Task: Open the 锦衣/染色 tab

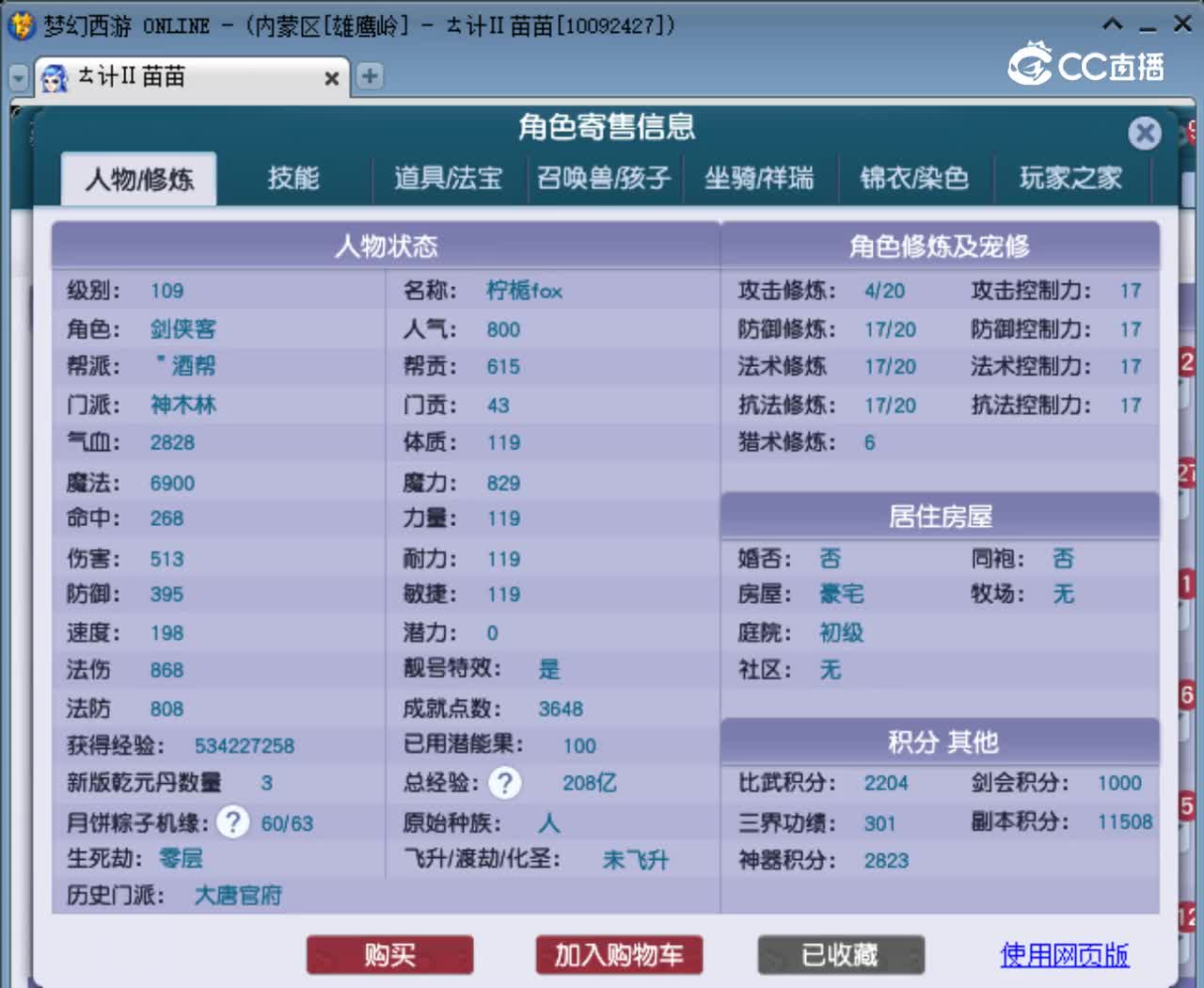Action: pos(914,178)
